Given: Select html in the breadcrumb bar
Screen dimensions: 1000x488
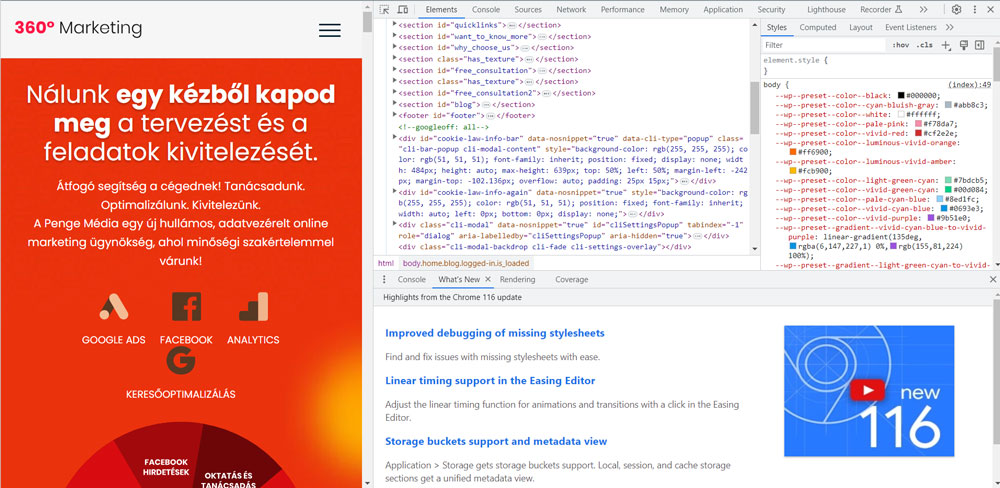Looking at the screenshot, I should click(386, 263).
